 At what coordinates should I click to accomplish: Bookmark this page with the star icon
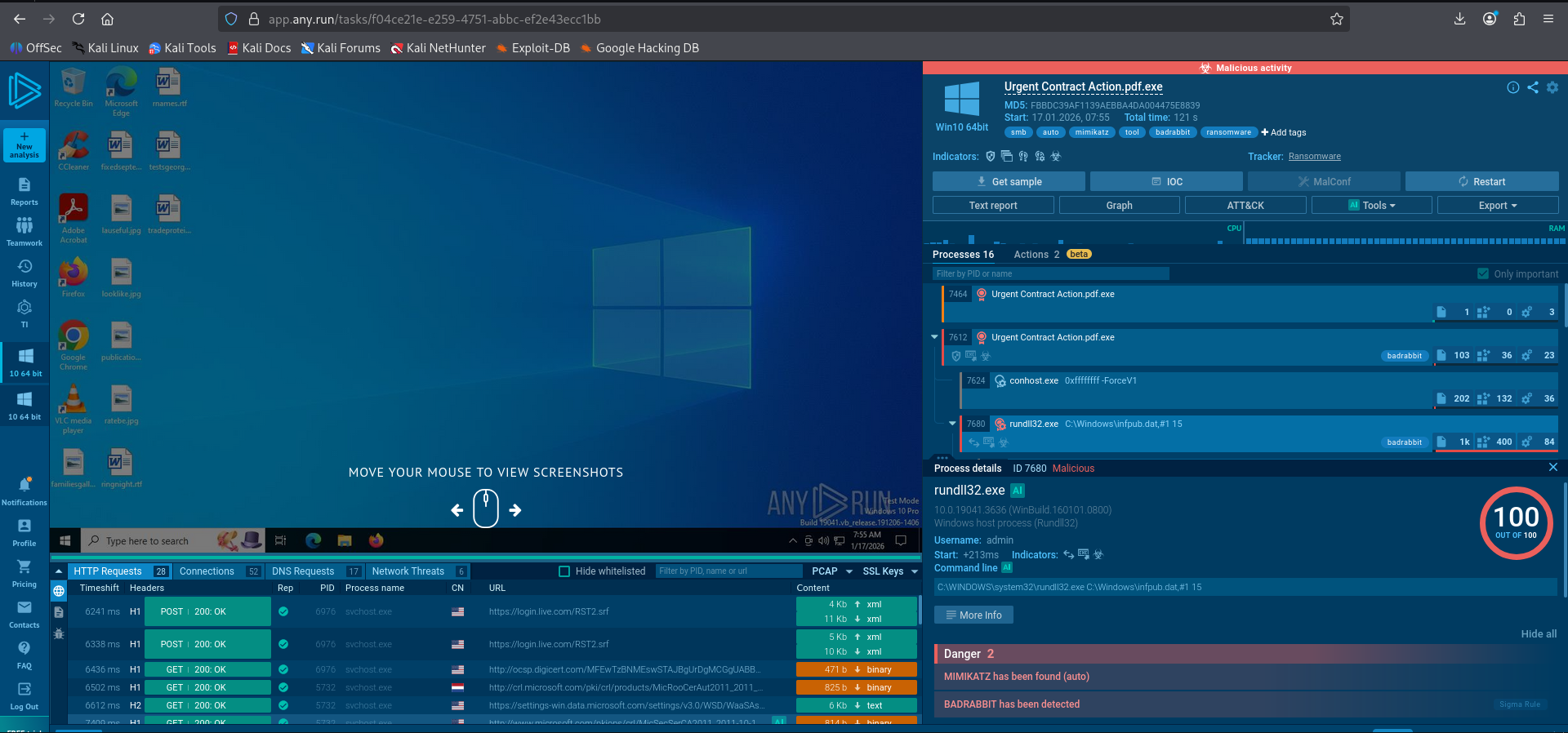pyautogui.click(x=1337, y=19)
